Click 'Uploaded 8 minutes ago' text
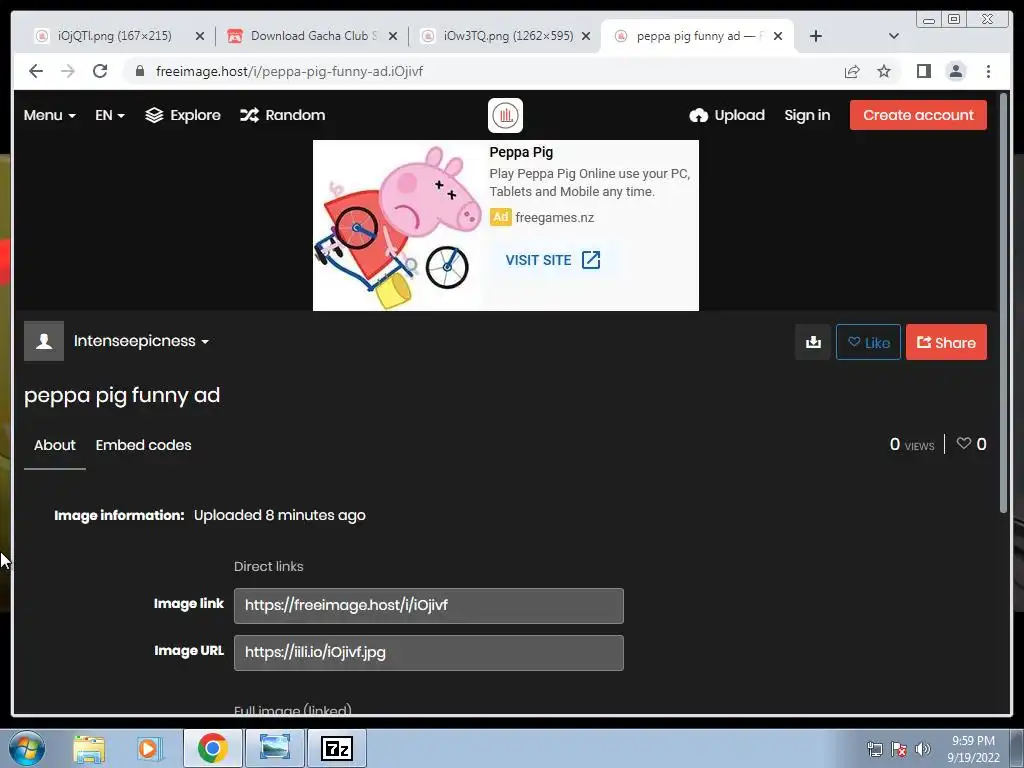 [x=280, y=515]
